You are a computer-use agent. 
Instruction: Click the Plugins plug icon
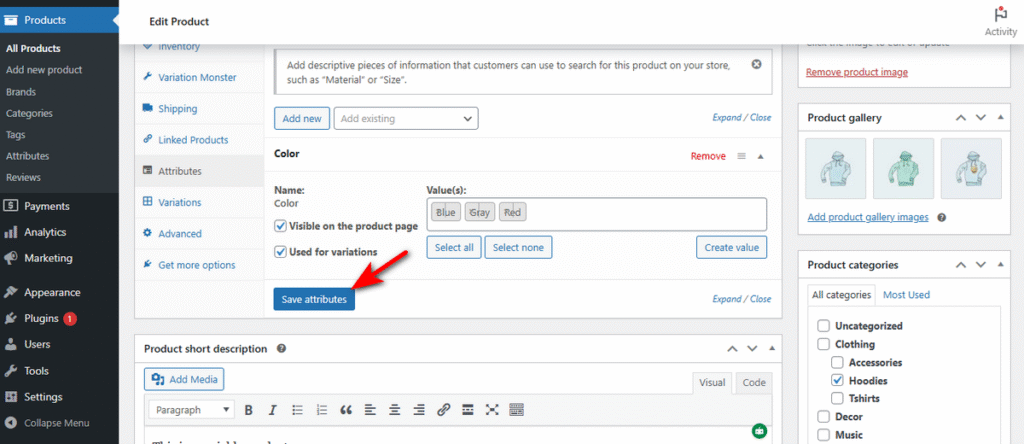[10, 319]
